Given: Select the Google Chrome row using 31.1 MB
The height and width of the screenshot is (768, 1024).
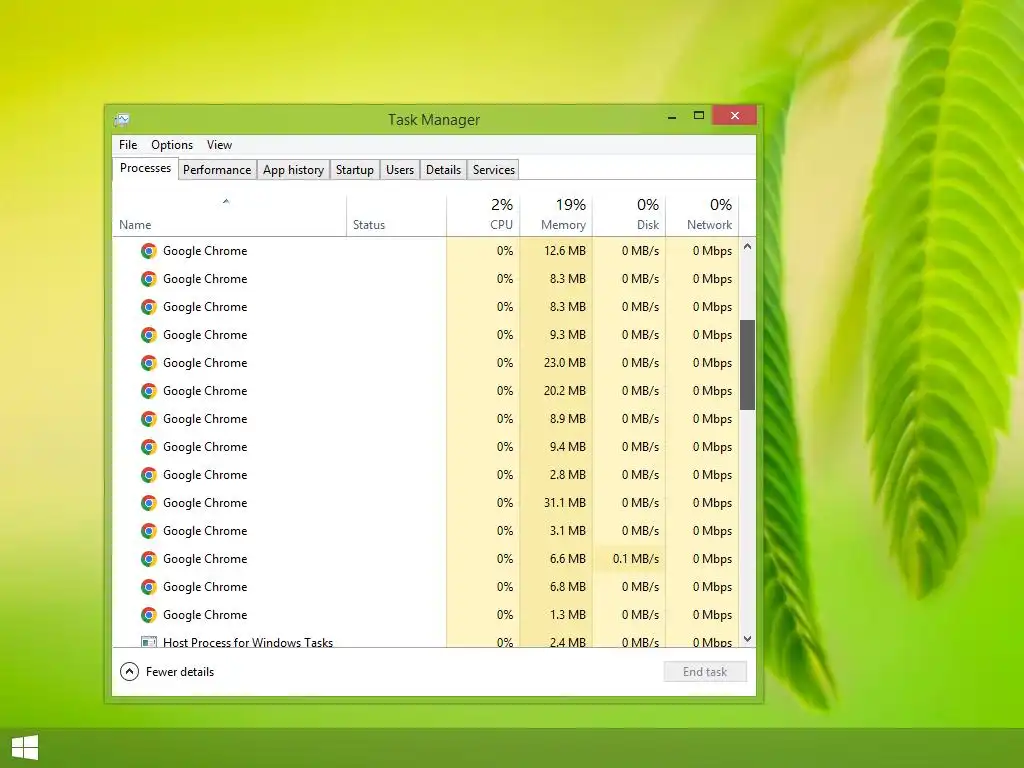Looking at the screenshot, I should click(426, 503).
